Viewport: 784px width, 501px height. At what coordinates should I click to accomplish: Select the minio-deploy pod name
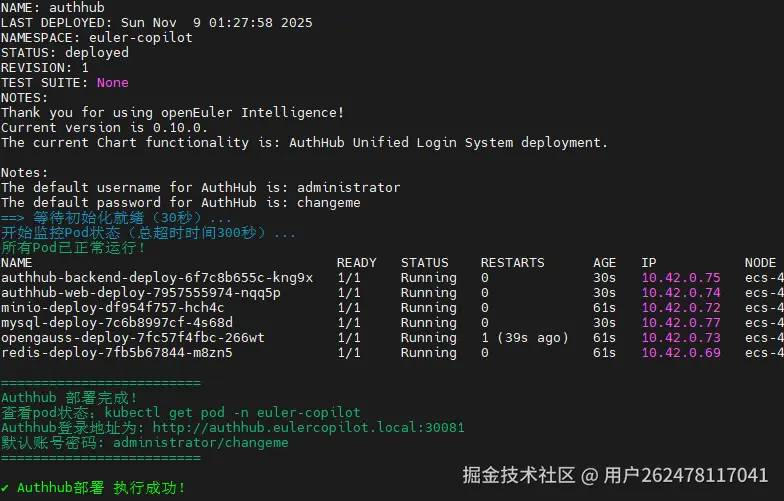[113, 308]
